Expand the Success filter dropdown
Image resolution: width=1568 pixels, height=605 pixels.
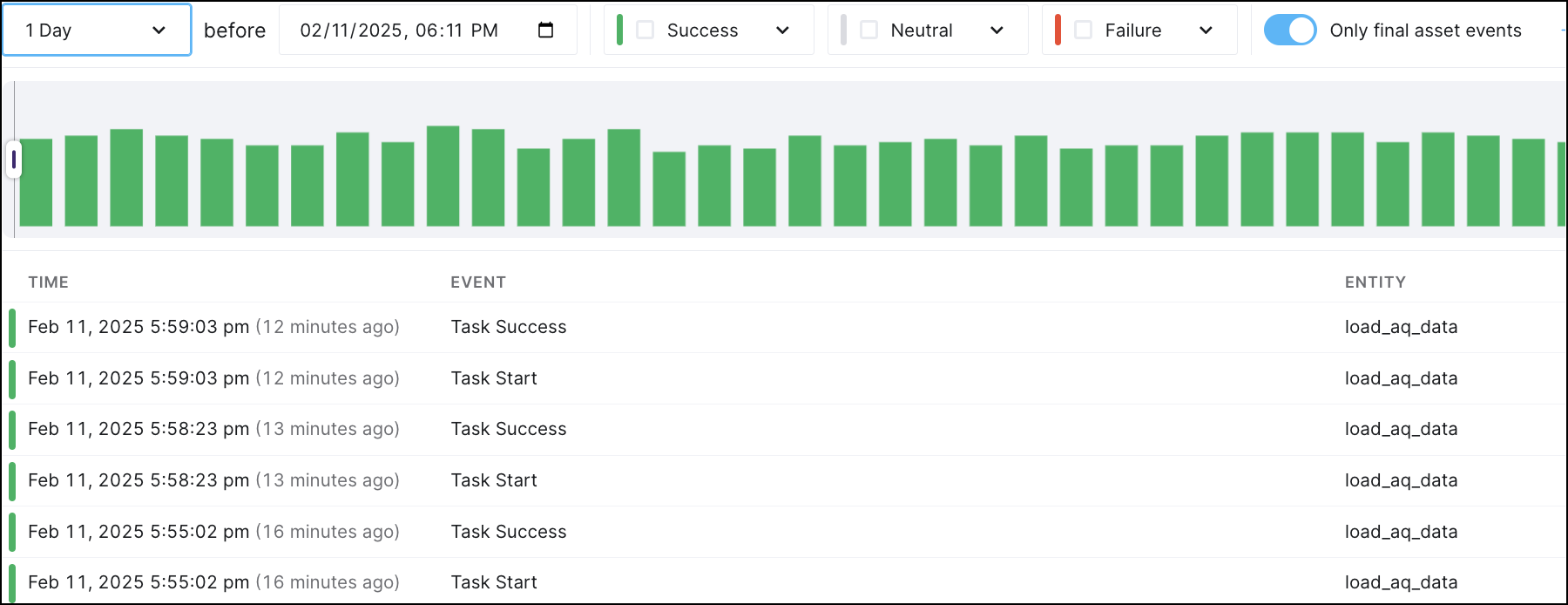click(783, 30)
